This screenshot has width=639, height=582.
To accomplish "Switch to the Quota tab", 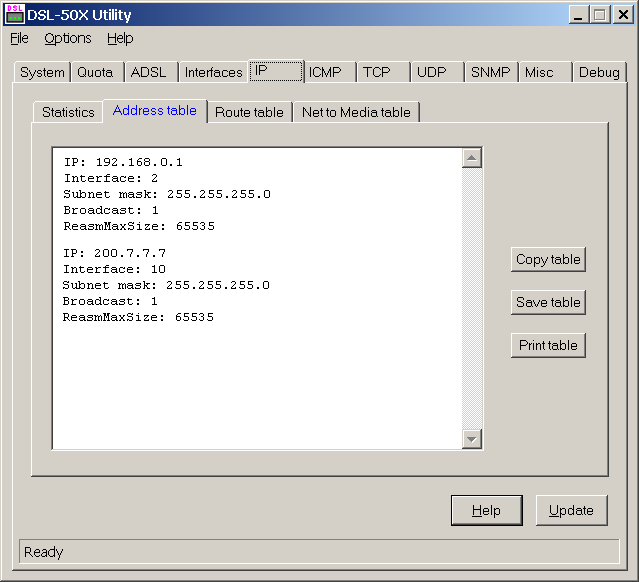I will (x=95, y=73).
